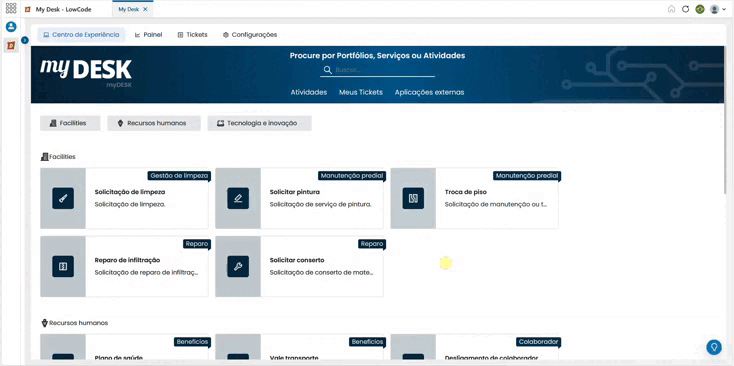Click the Solicitar conserto wrench icon
The image size is (734, 366).
click(238, 266)
